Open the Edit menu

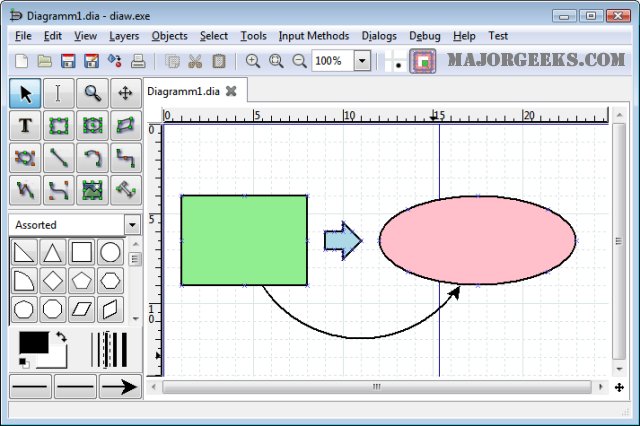click(x=53, y=36)
